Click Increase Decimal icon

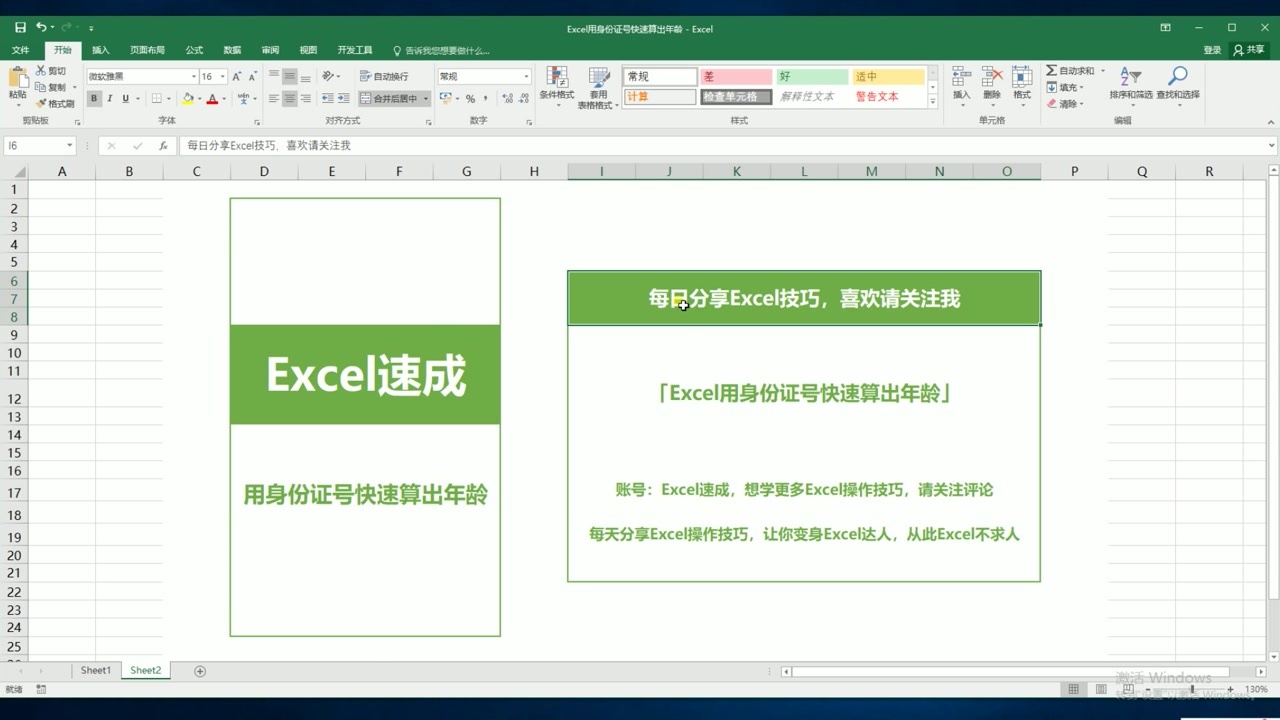click(508, 98)
